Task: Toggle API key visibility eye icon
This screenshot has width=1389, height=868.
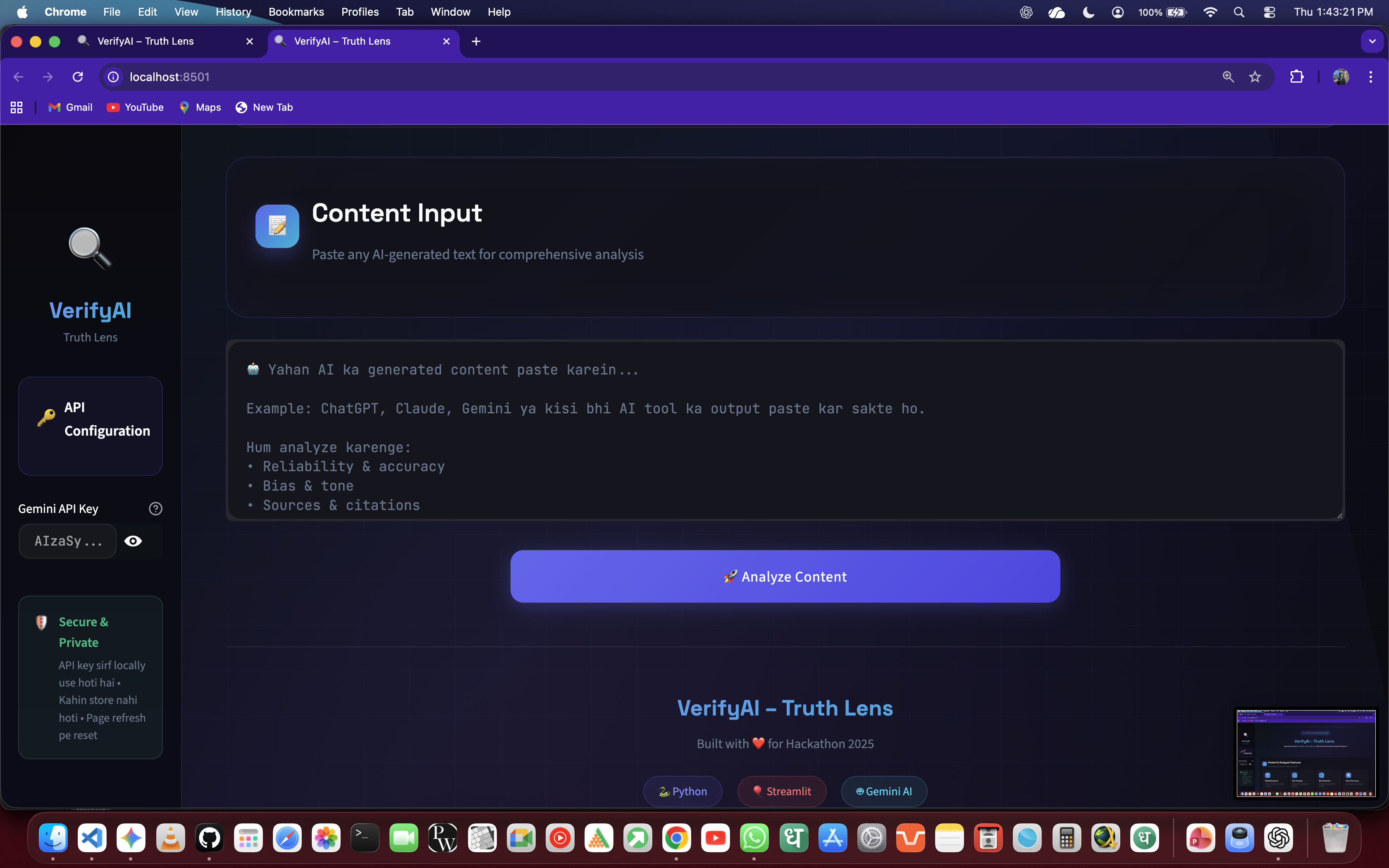Action: [133, 541]
